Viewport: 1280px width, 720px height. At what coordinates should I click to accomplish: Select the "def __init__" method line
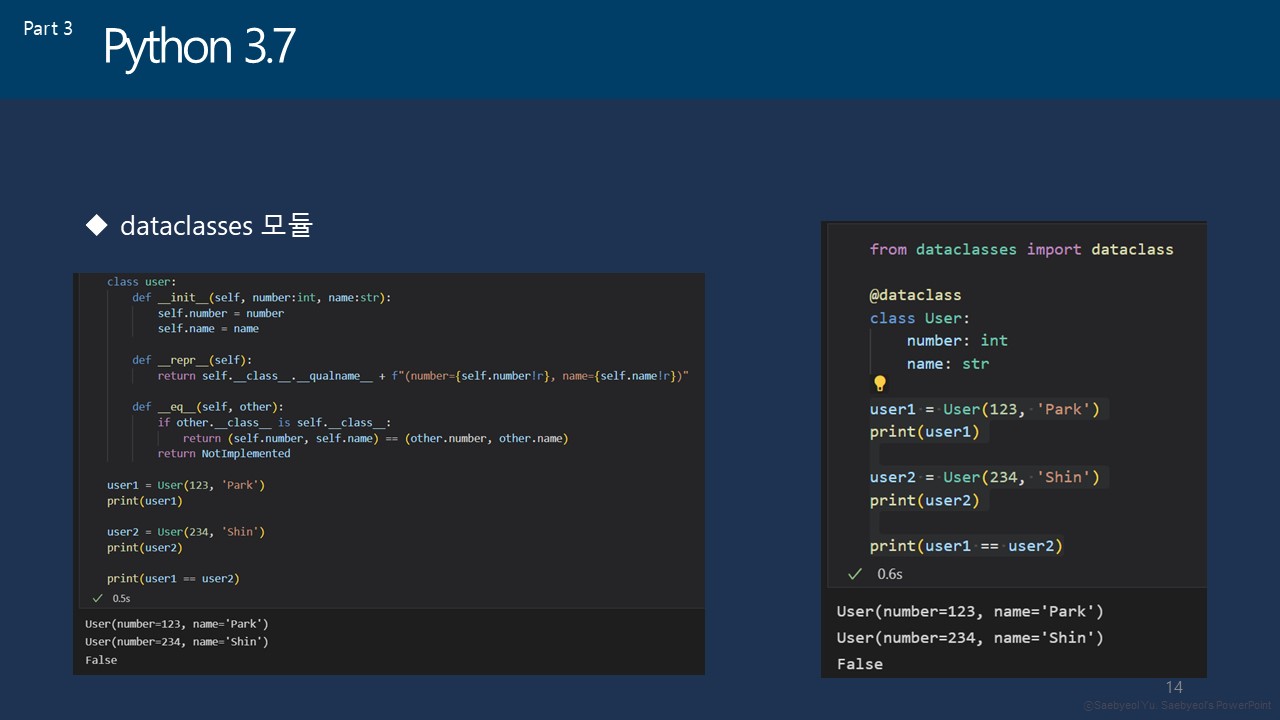pos(262,297)
